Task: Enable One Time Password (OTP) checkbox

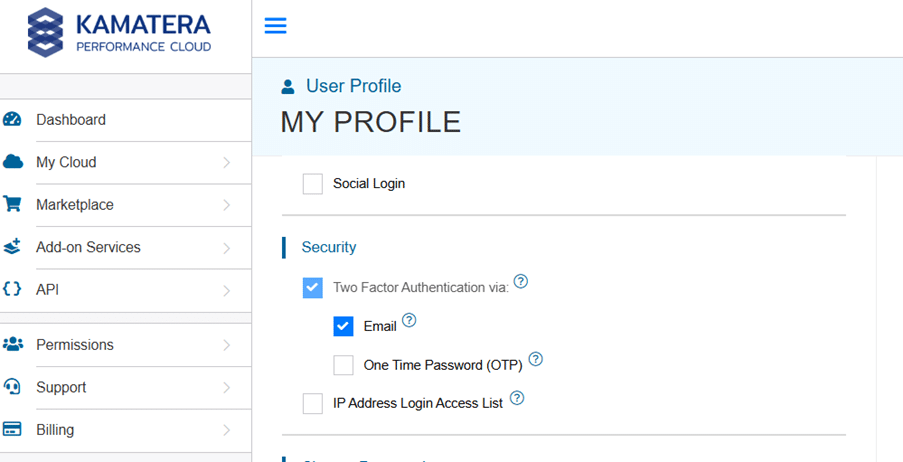Action: pyautogui.click(x=343, y=365)
